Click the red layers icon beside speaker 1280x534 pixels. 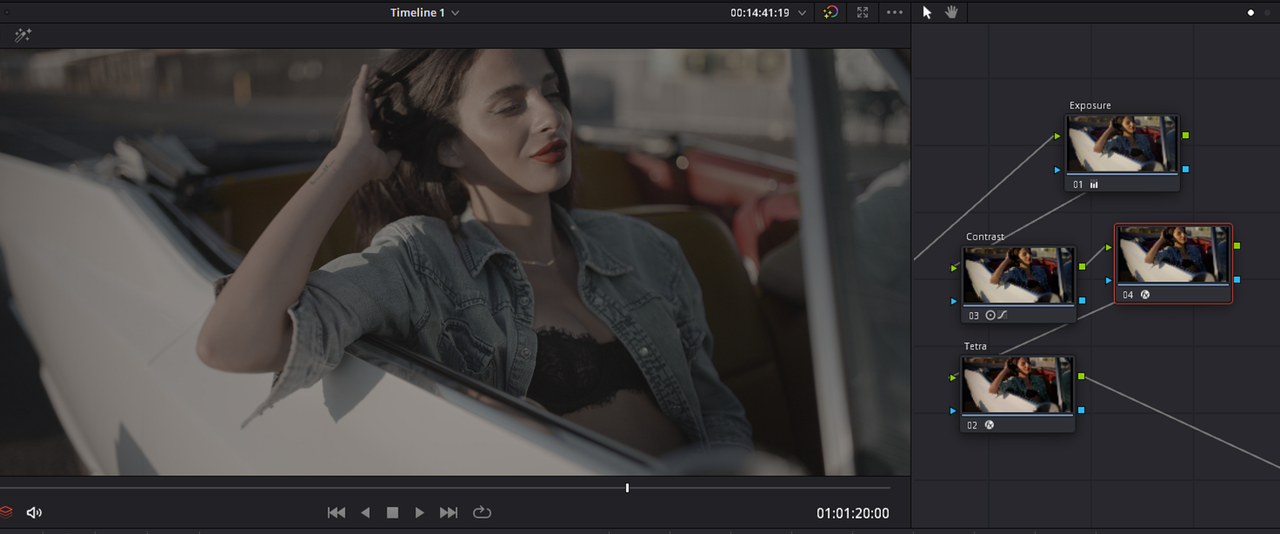(5, 512)
